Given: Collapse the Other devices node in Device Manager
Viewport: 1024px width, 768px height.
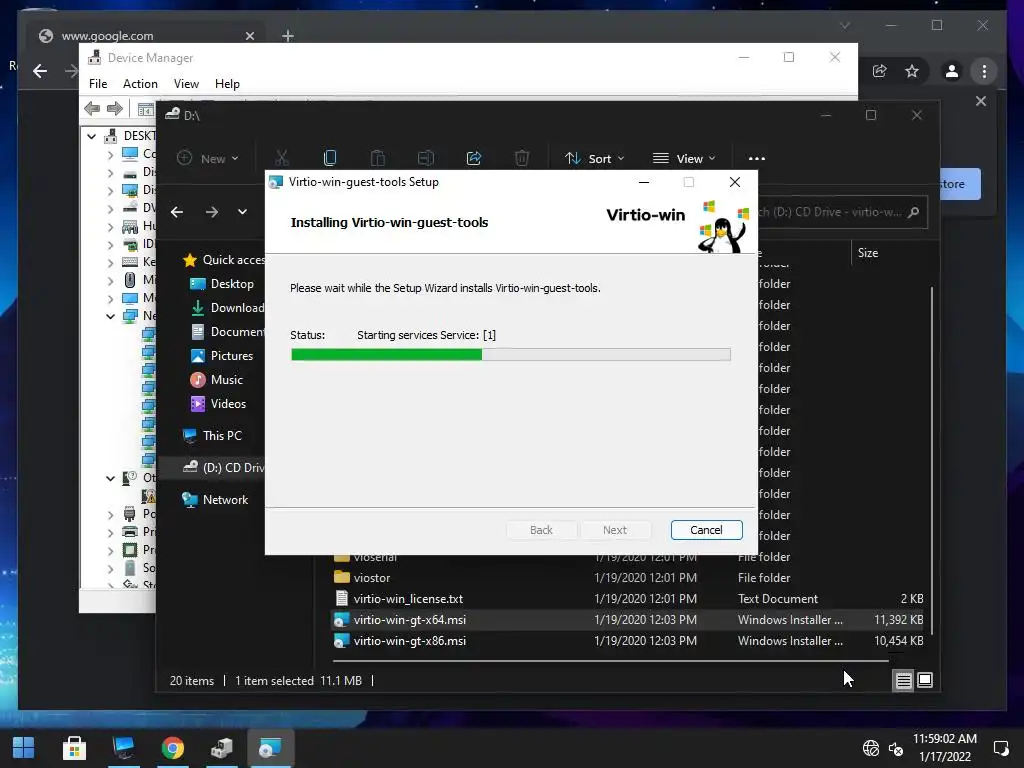Looking at the screenshot, I should 110,478.
